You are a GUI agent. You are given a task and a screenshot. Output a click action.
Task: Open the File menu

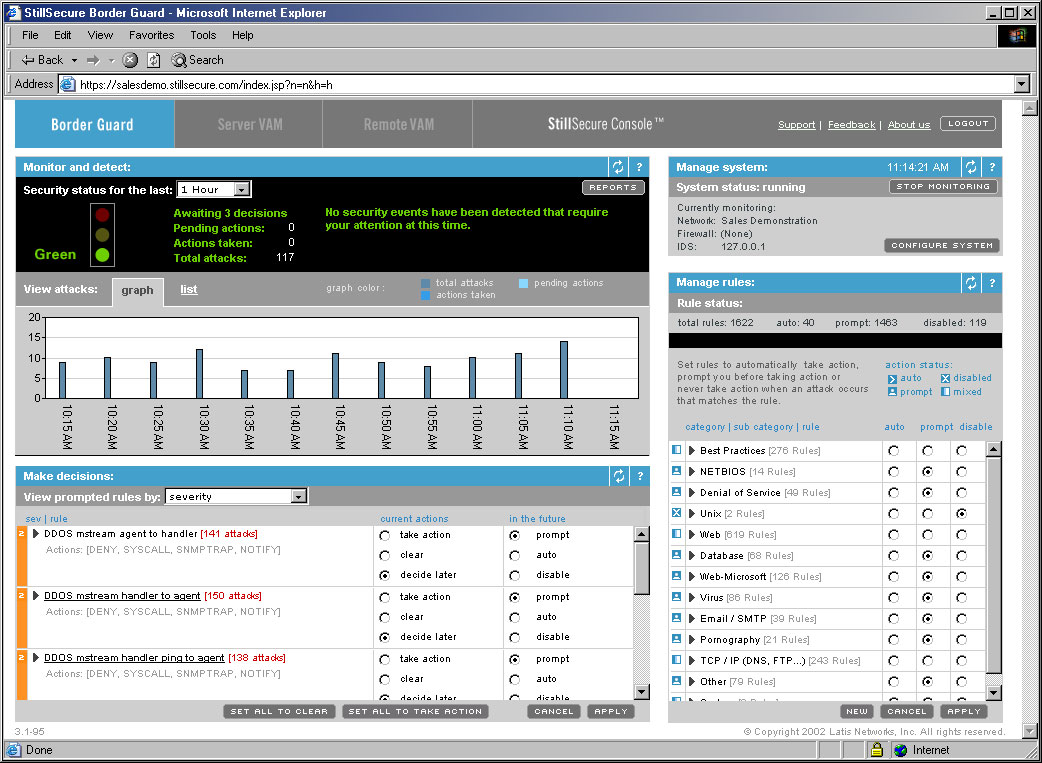[30, 35]
